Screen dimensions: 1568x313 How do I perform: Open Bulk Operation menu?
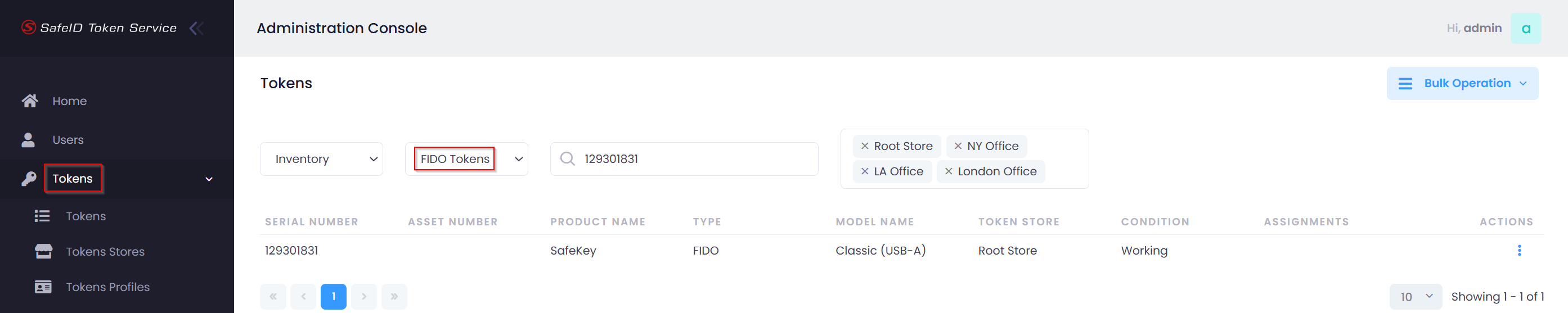pyautogui.click(x=1462, y=84)
